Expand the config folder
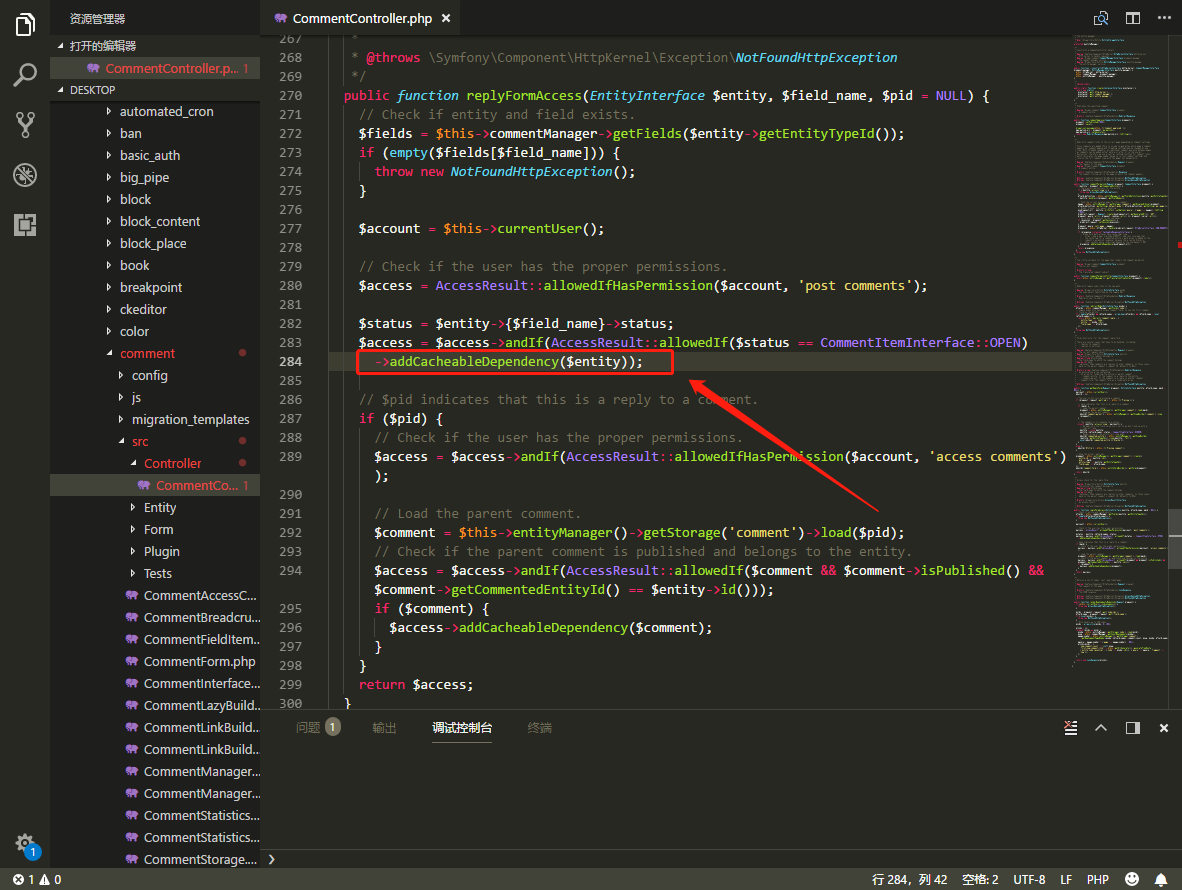This screenshot has height=890, width=1182. click(155, 375)
